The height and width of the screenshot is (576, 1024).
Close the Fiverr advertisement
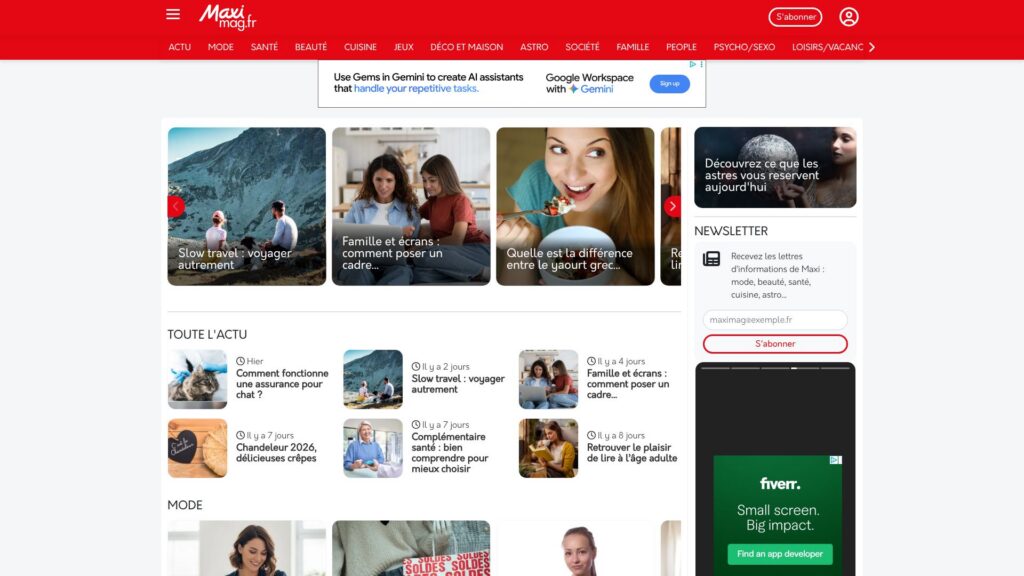click(x=837, y=460)
